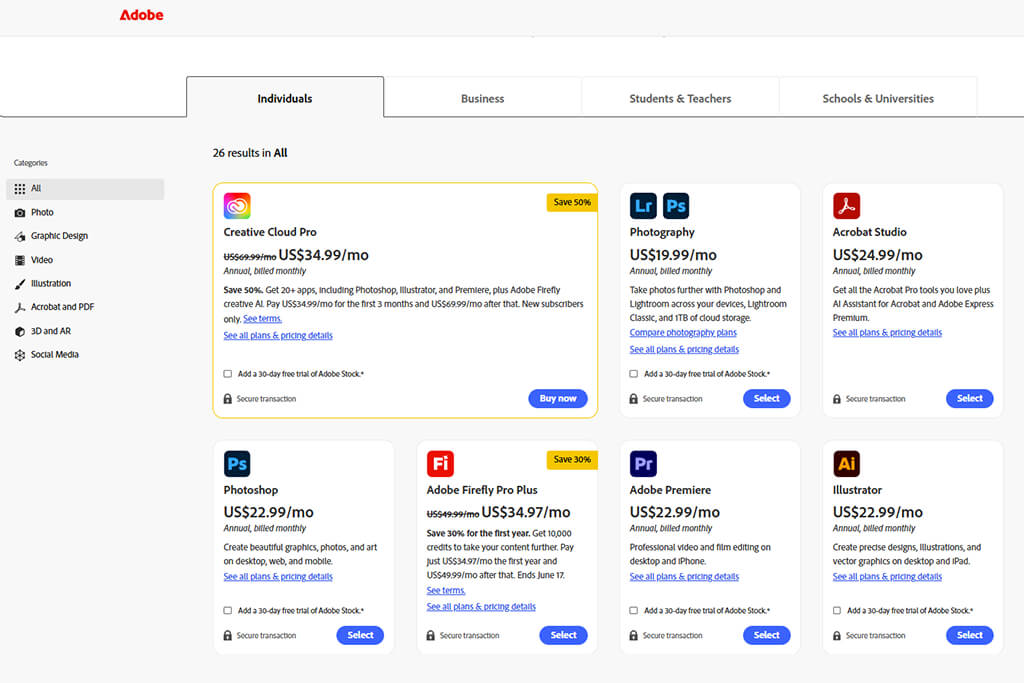See all plans link on Firefly card

481,607
